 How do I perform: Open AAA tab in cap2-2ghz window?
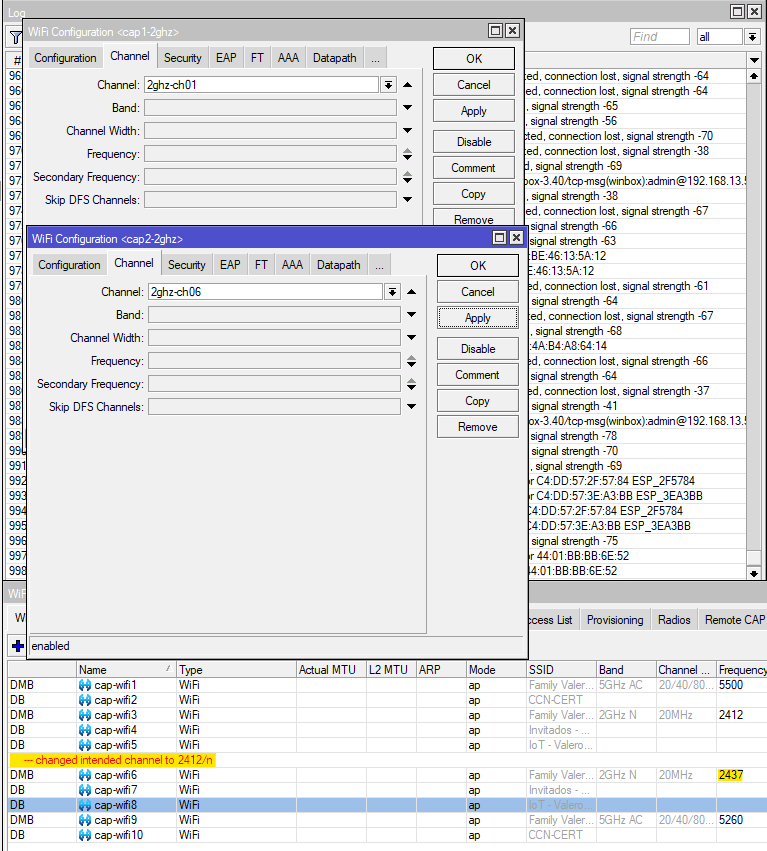pyautogui.click(x=292, y=265)
